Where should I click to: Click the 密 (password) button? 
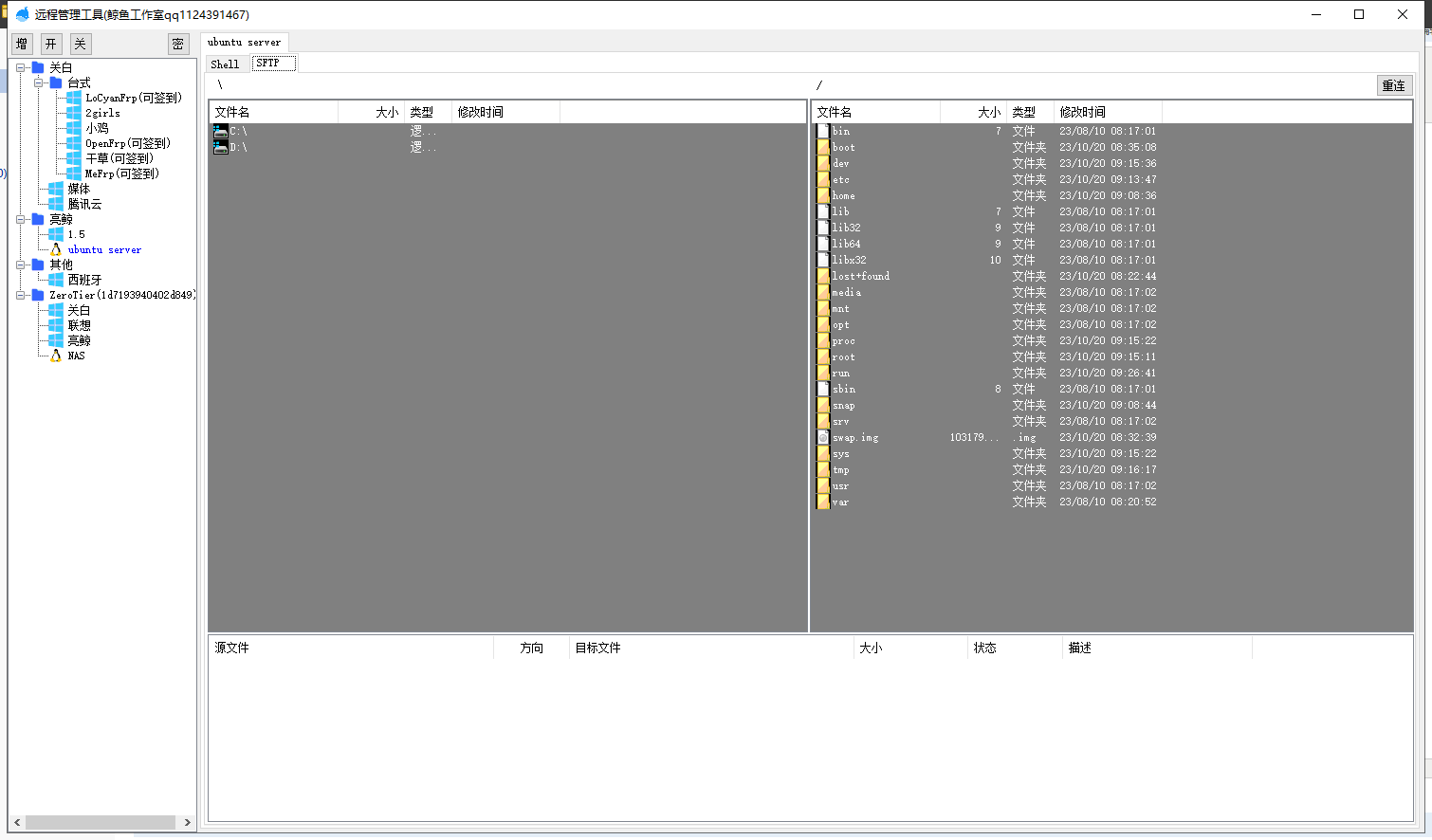pyautogui.click(x=178, y=44)
